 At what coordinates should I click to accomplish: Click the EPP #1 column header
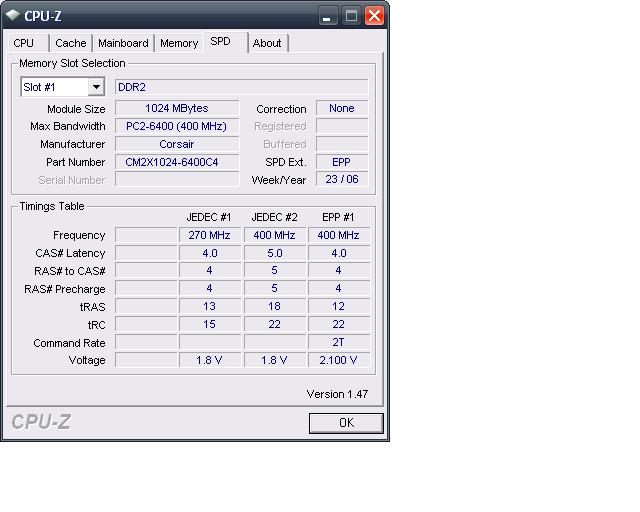click(338, 217)
